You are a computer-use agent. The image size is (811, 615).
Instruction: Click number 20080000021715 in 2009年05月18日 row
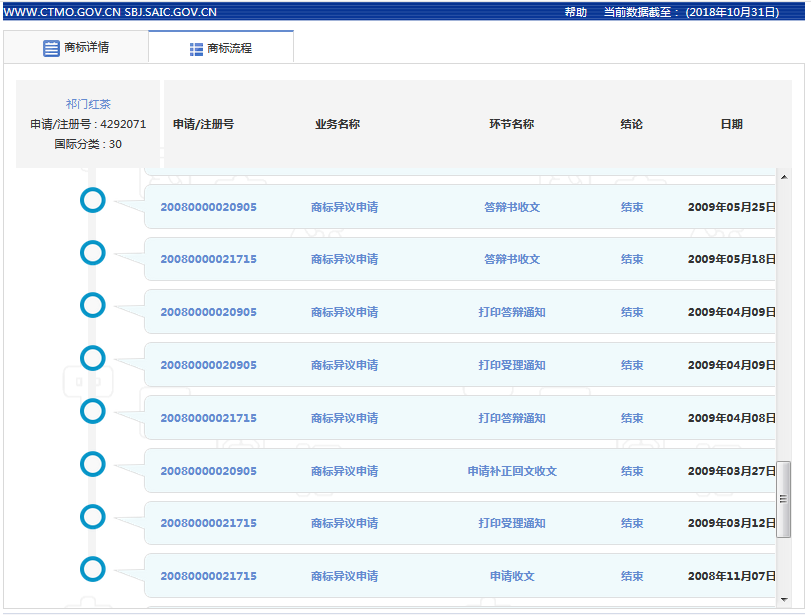point(208,259)
